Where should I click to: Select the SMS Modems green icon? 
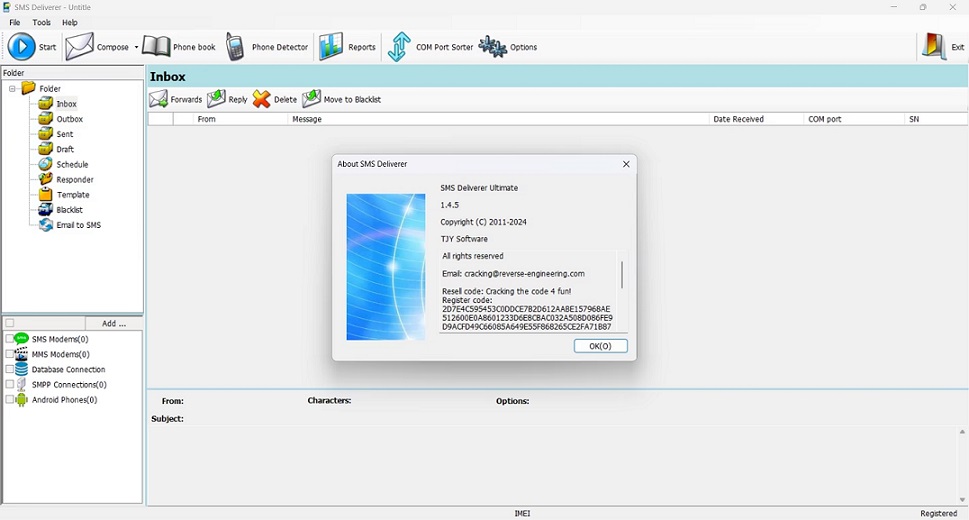(x=22, y=339)
